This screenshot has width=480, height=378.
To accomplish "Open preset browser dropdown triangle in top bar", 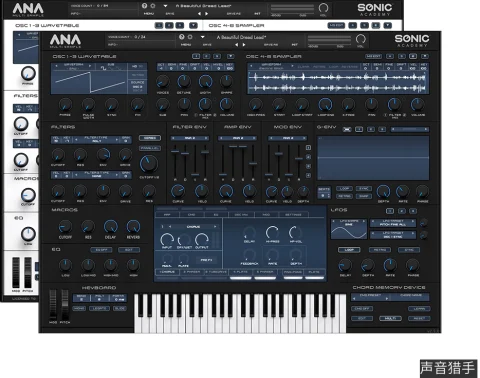I will click(x=202, y=37).
